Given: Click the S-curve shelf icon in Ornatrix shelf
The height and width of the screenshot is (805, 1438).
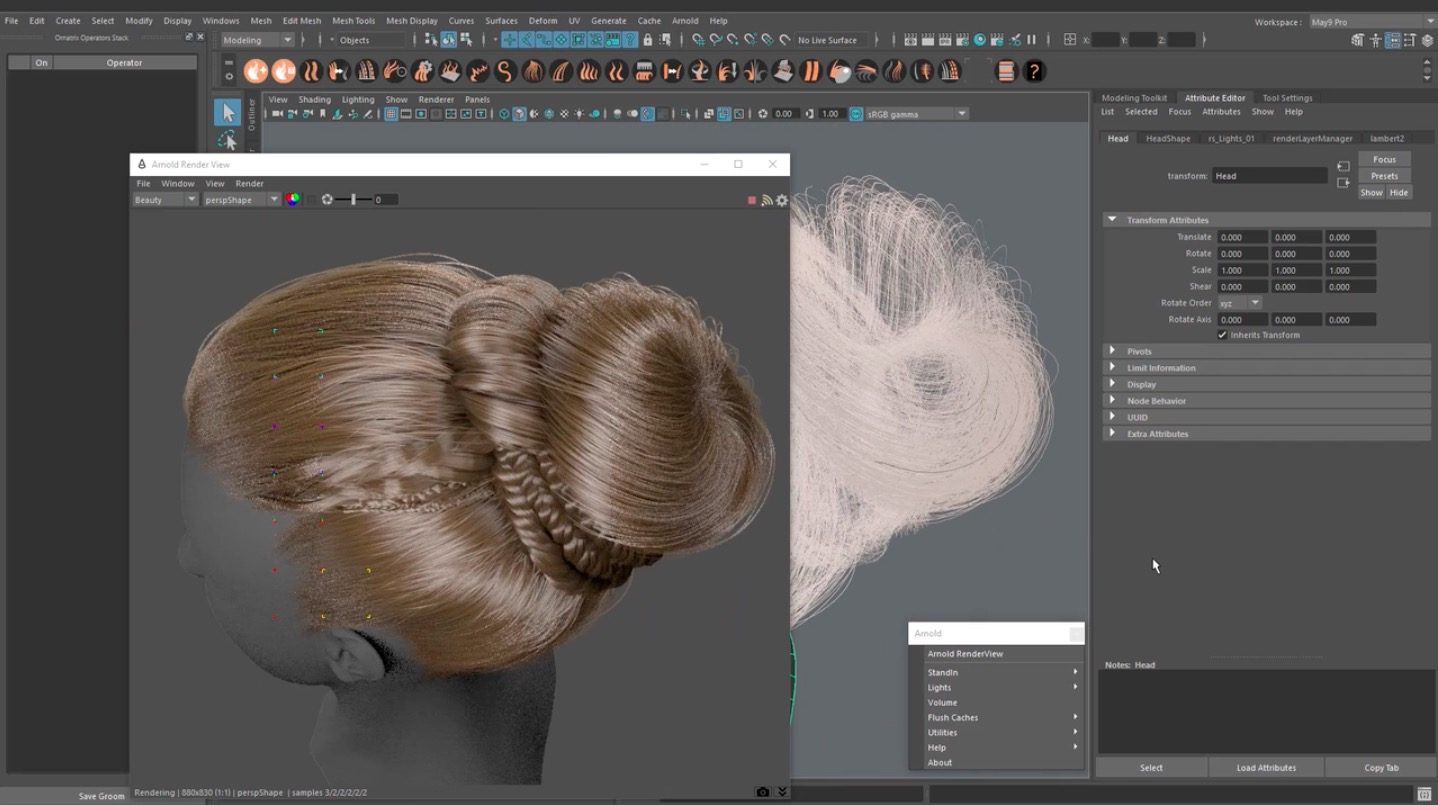Looking at the screenshot, I should [505, 71].
